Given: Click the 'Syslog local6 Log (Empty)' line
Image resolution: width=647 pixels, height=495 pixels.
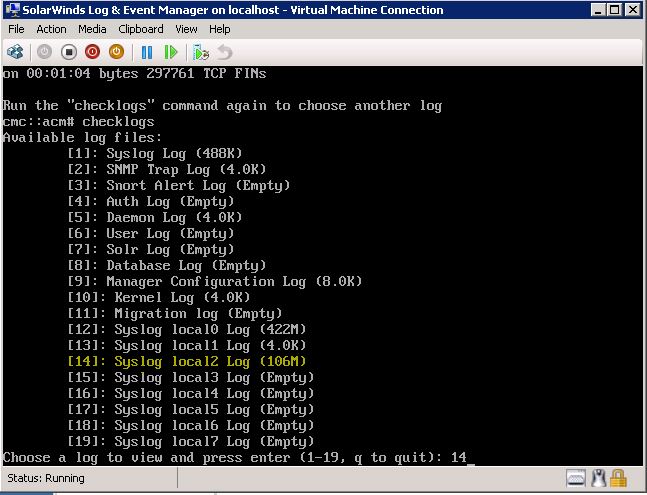Looking at the screenshot, I should point(191,426).
